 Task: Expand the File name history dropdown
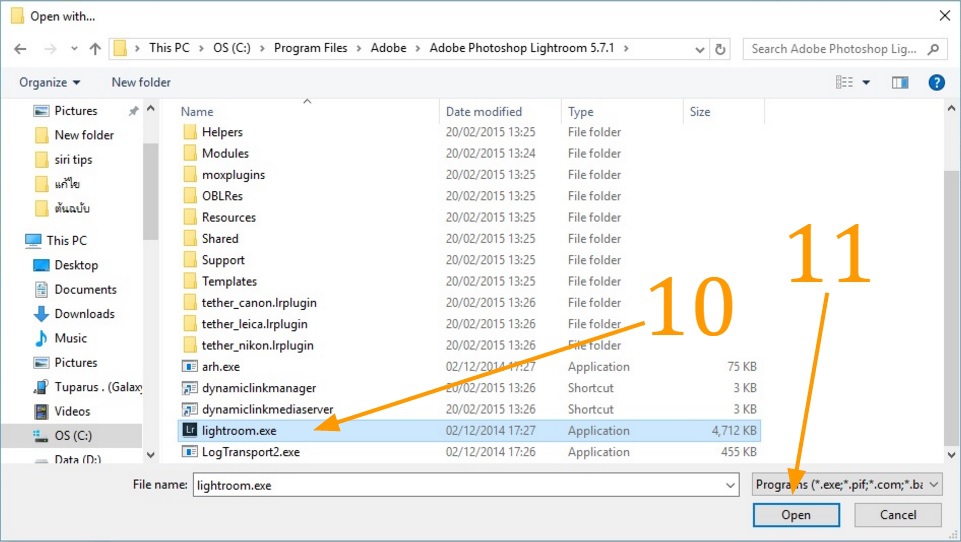[730, 485]
